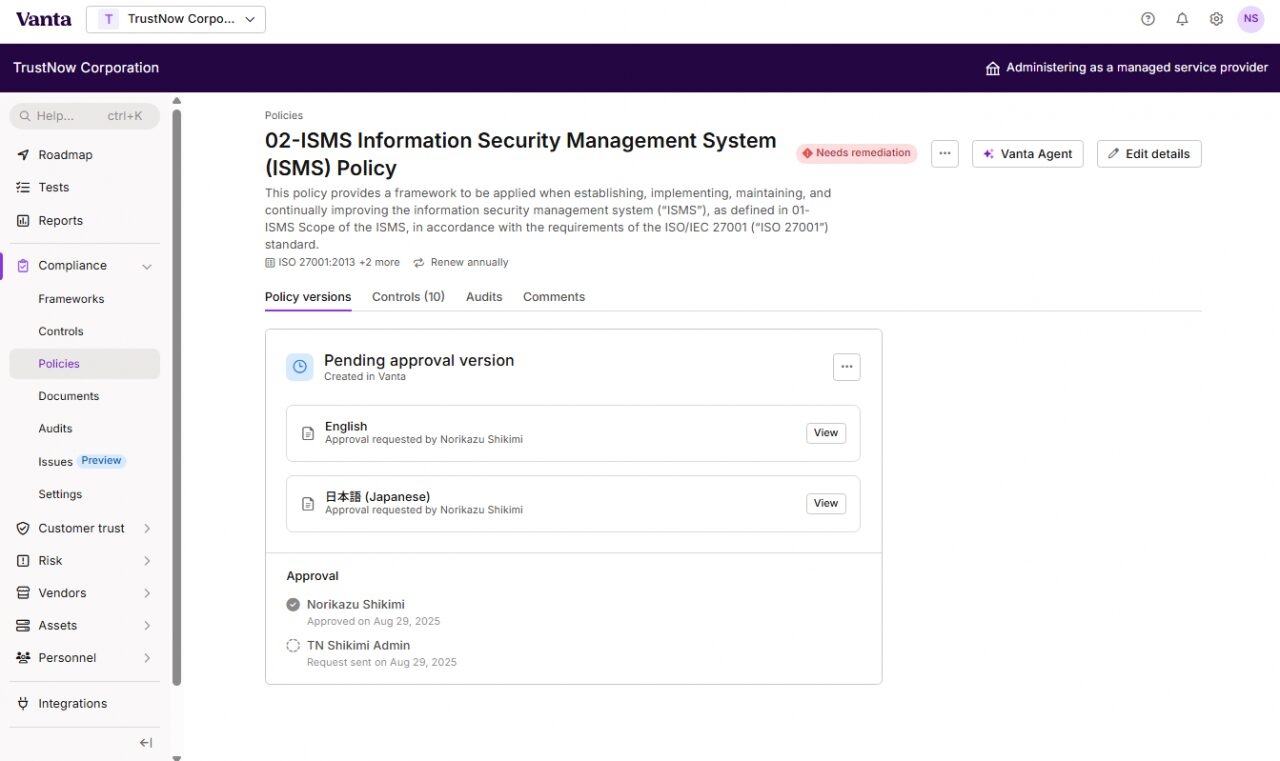Click the 'Approved on Aug 29, 2025' text
1280x761 pixels.
(373, 622)
